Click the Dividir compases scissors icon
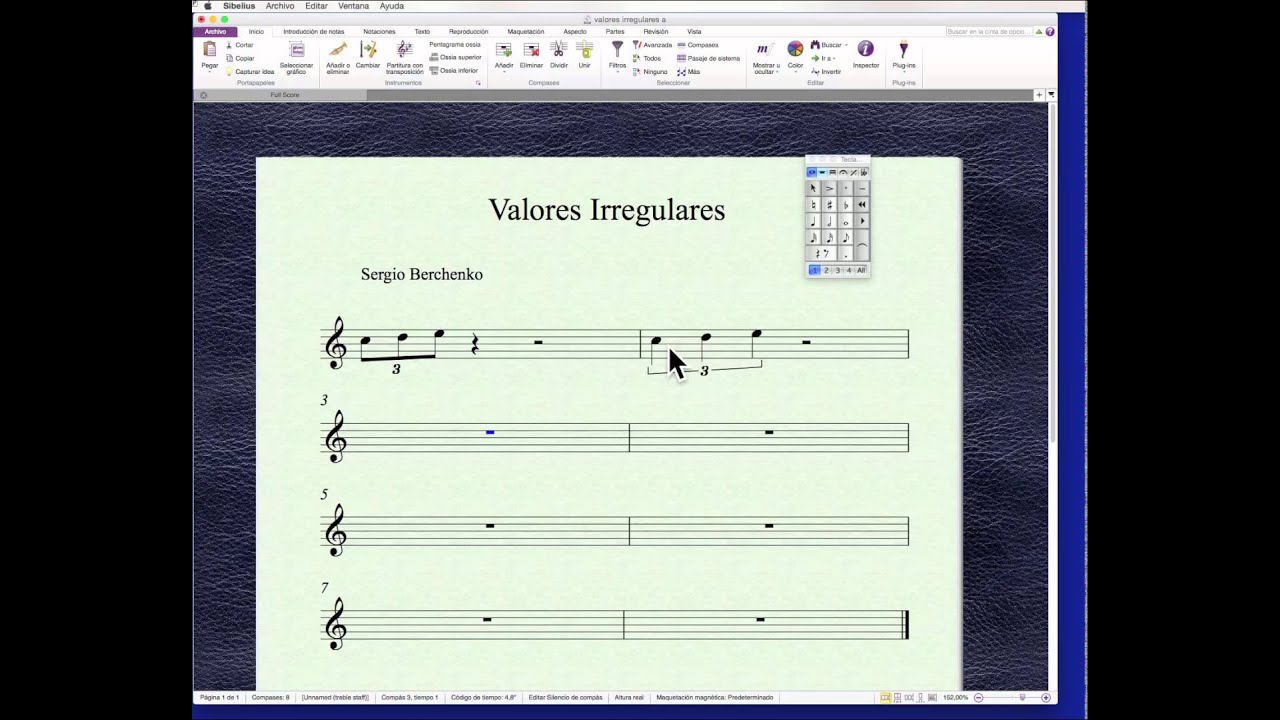 click(x=558, y=49)
